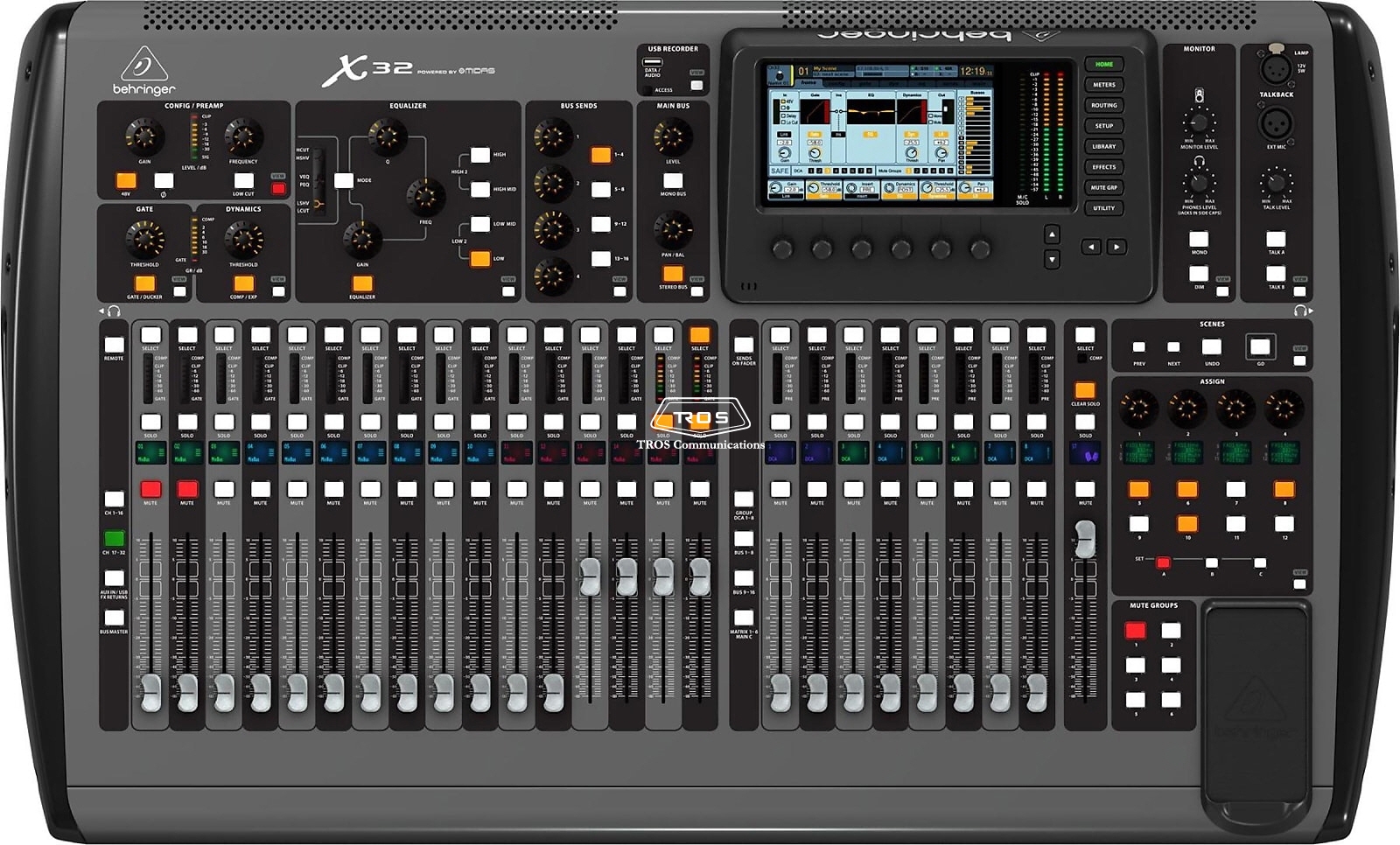This screenshot has height=845, width=1400.
Task: Click the Remote button
Action: (x=114, y=345)
